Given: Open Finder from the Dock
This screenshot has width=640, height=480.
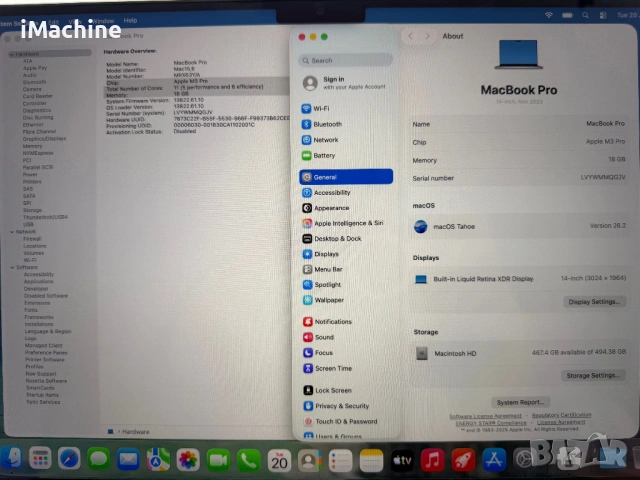Looking at the screenshot, I should (11, 457).
